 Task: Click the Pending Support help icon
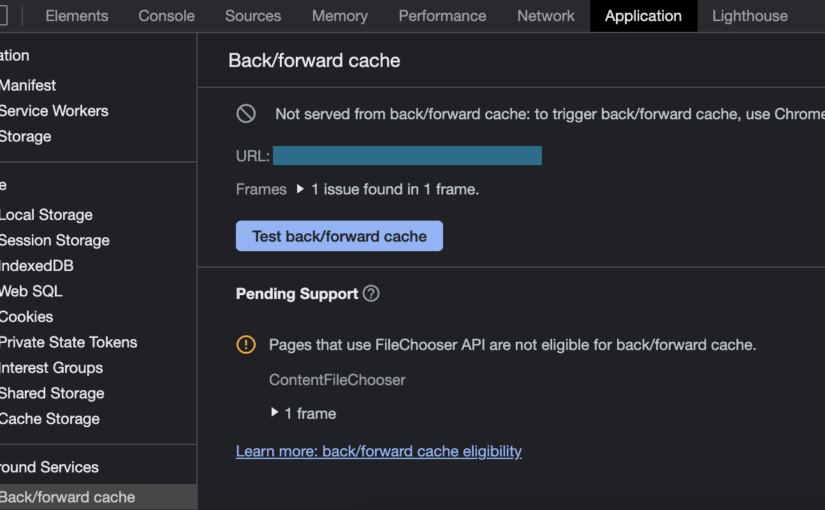[x=371, y=294]
